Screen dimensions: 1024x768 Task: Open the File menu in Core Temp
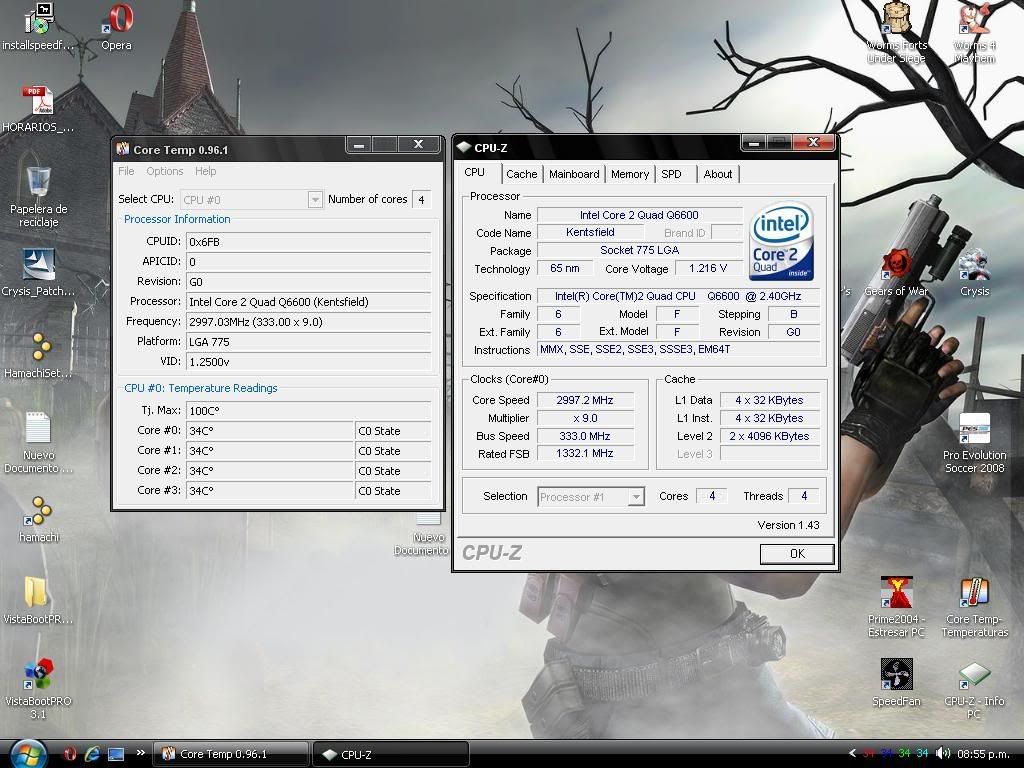[x=126, y=171]
